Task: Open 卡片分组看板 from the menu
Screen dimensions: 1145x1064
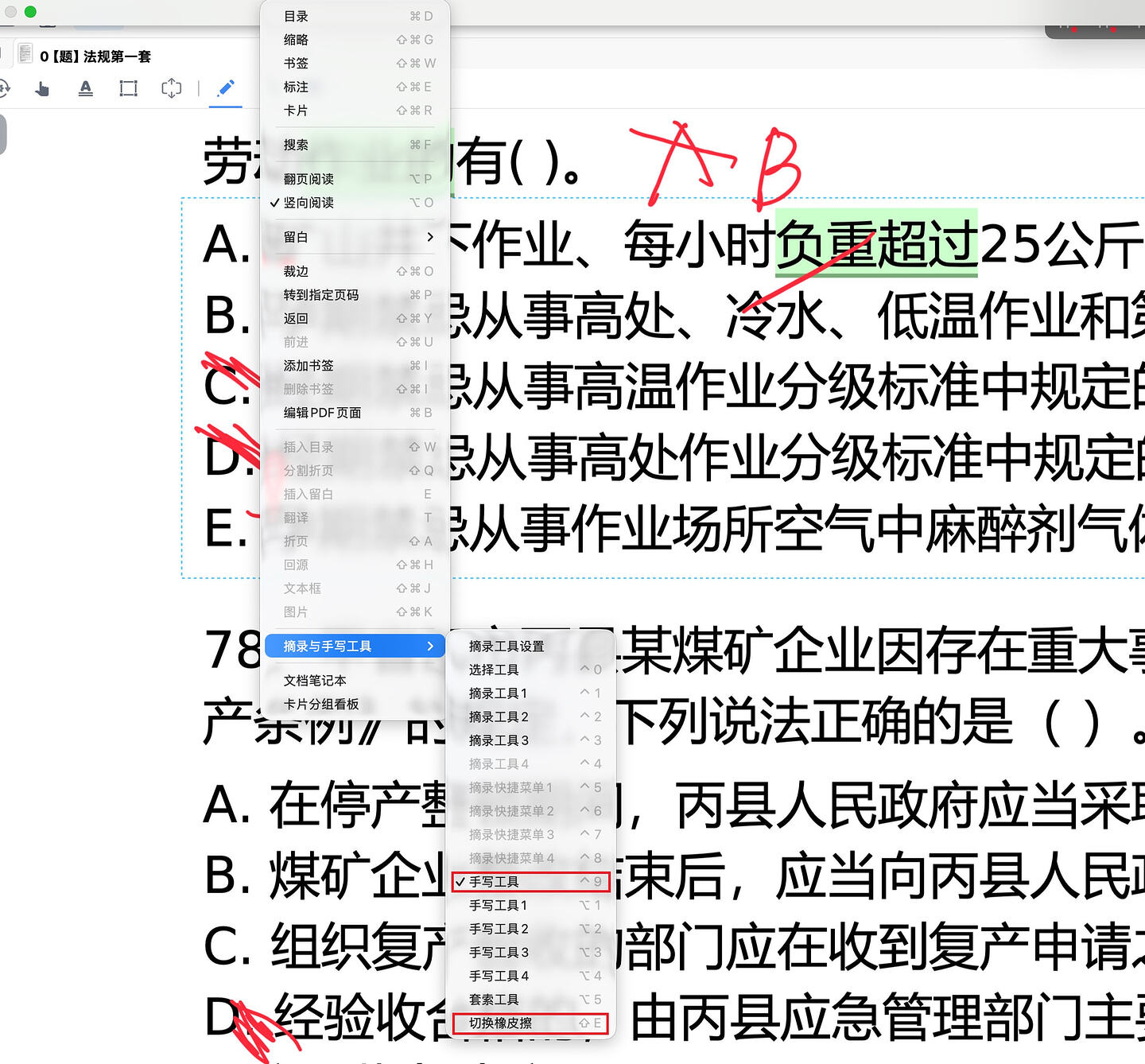Action: [x=355, y=704]
